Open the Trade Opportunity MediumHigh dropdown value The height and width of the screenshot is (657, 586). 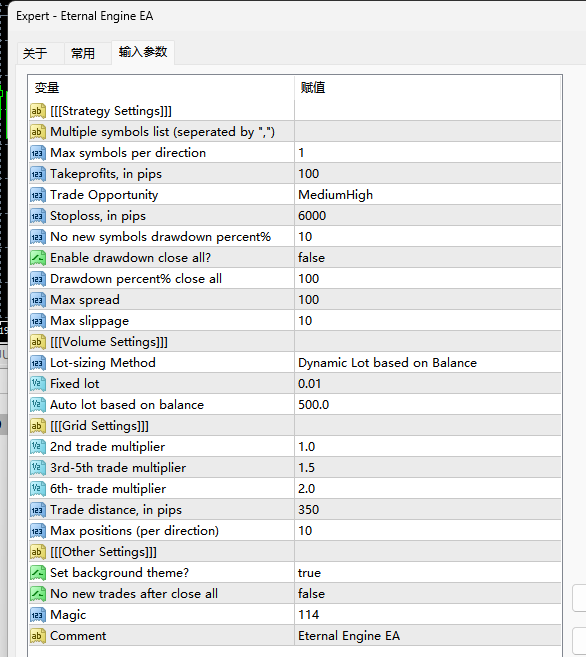click(x=428, y=195)
